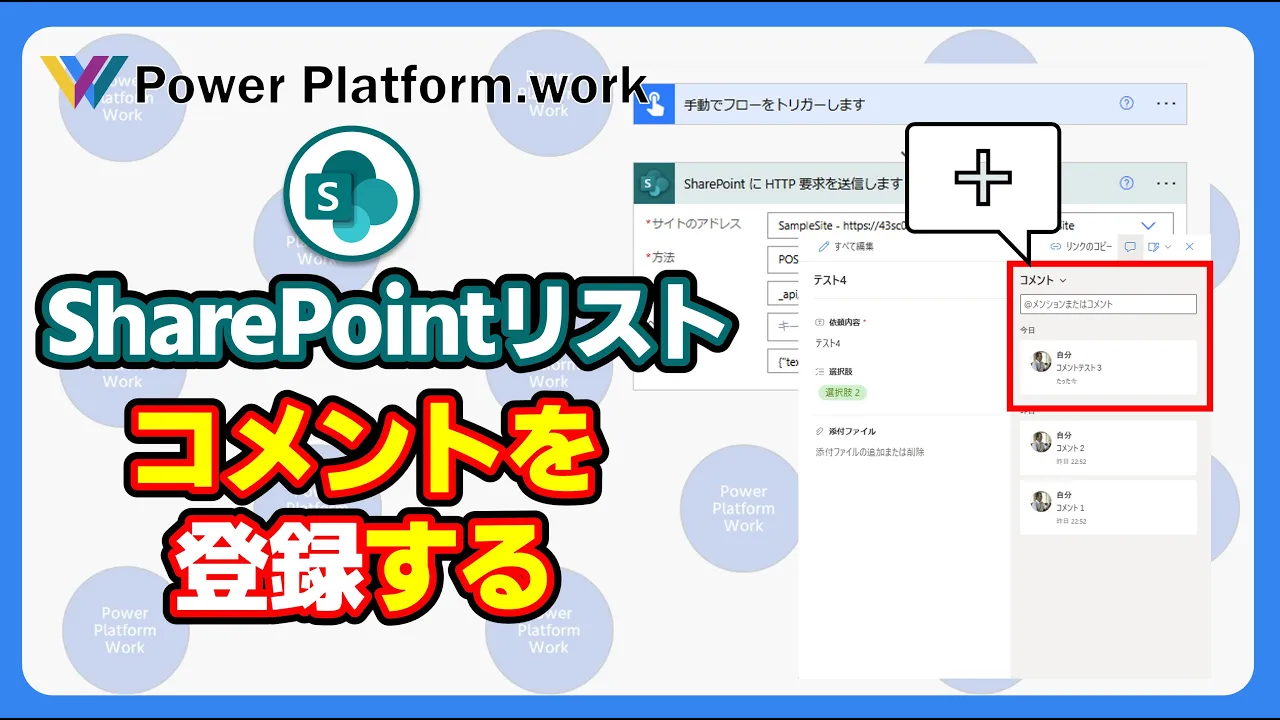Click avatar on 'コメントテスト3' comment
The image size is (1280, 720).
(1041, 361)
